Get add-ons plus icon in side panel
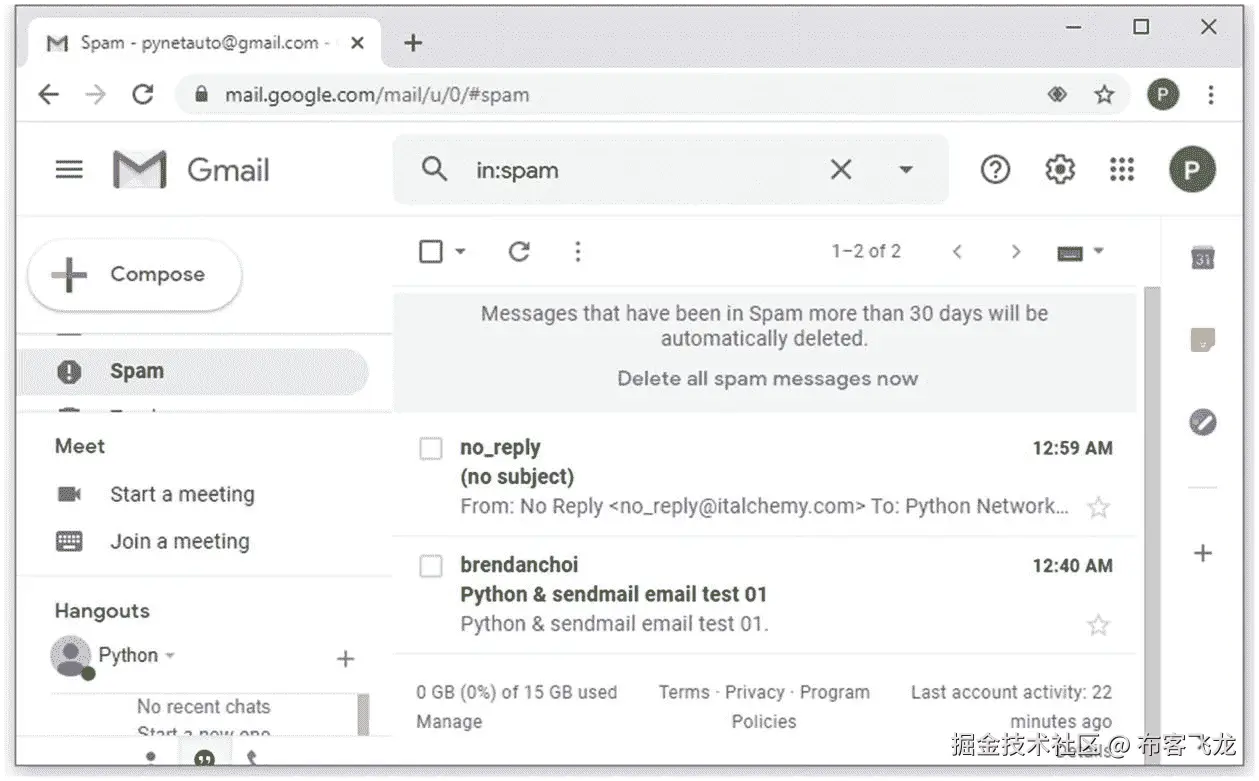 [x=1203, y=553]
